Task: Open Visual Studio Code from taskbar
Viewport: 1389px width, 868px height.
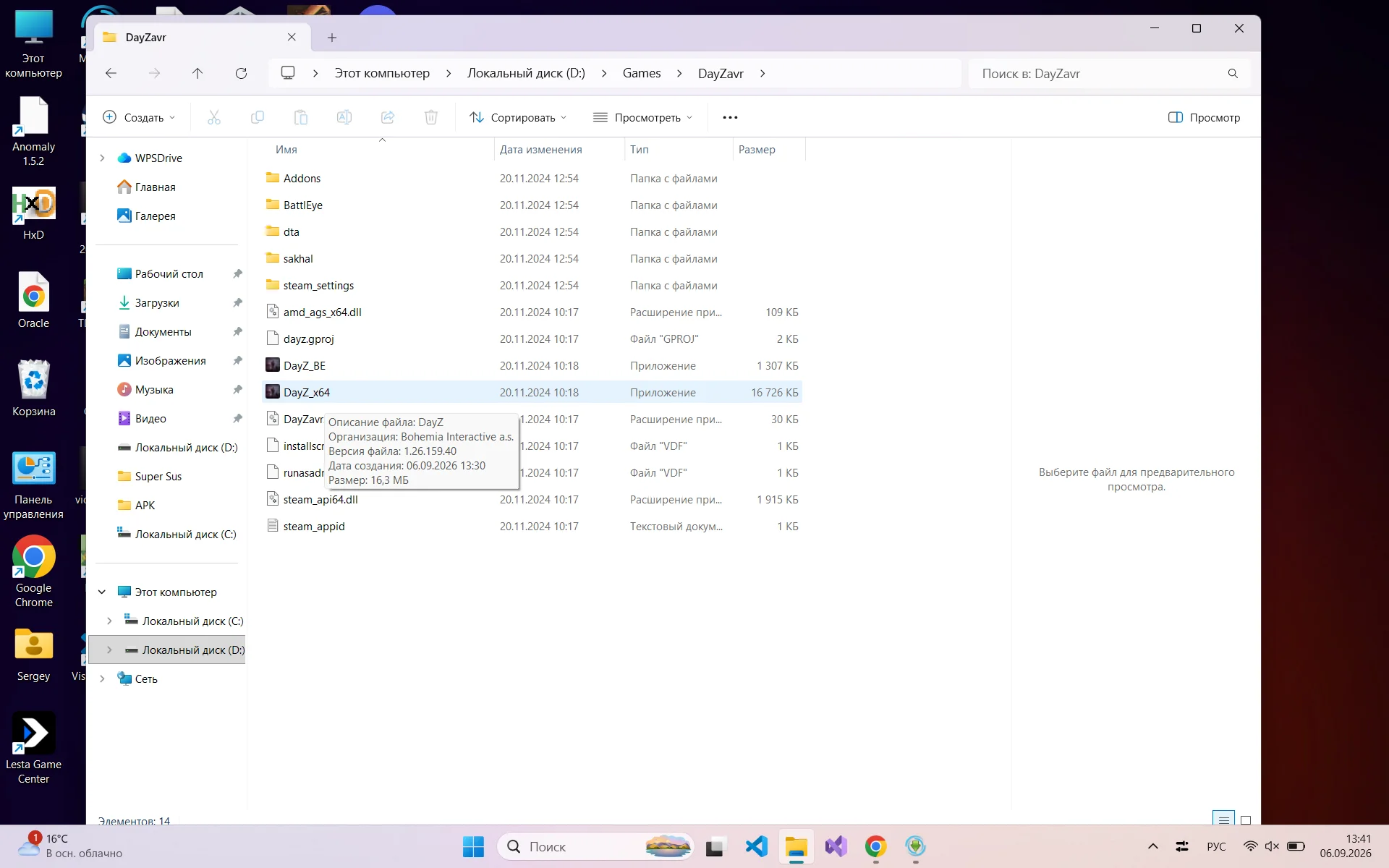Action: (x=756, y=846)
